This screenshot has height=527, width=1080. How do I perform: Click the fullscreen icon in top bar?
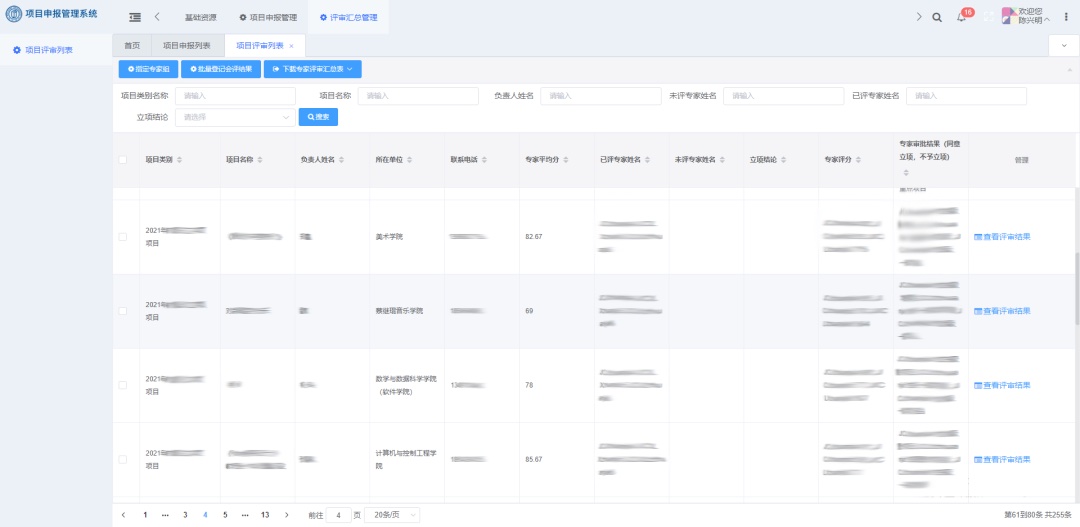click(989, 17)
